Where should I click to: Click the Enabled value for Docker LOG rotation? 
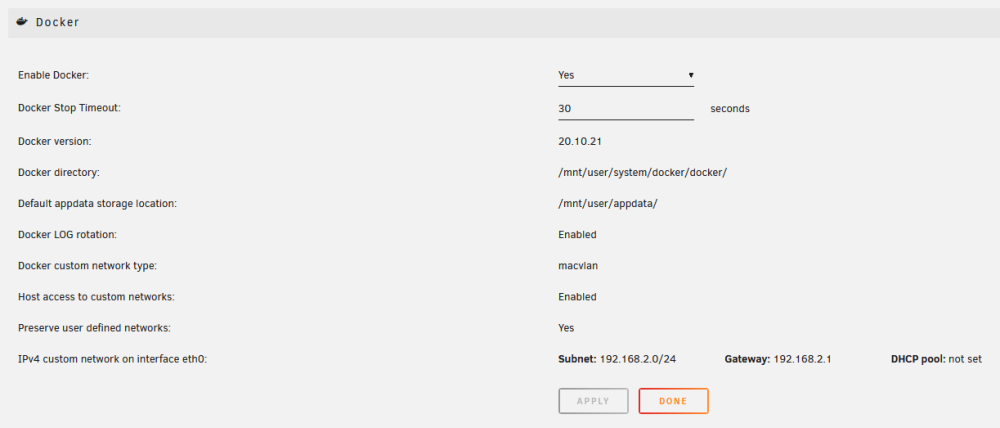click(577, 235)
